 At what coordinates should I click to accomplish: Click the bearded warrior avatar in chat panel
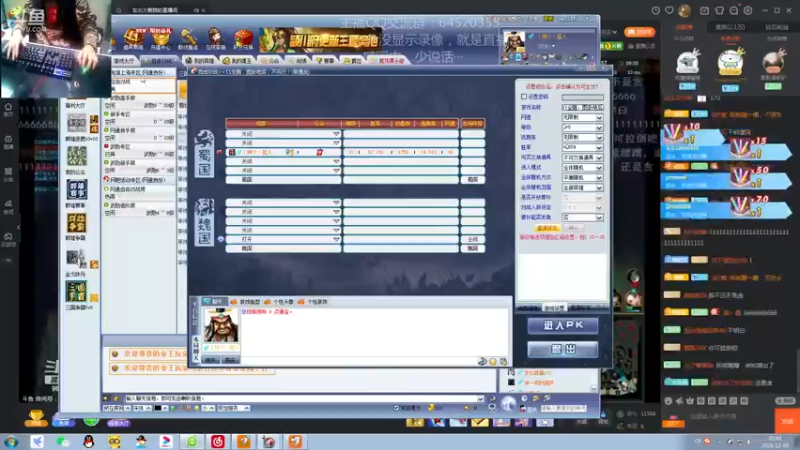click(x=221, y=325)
